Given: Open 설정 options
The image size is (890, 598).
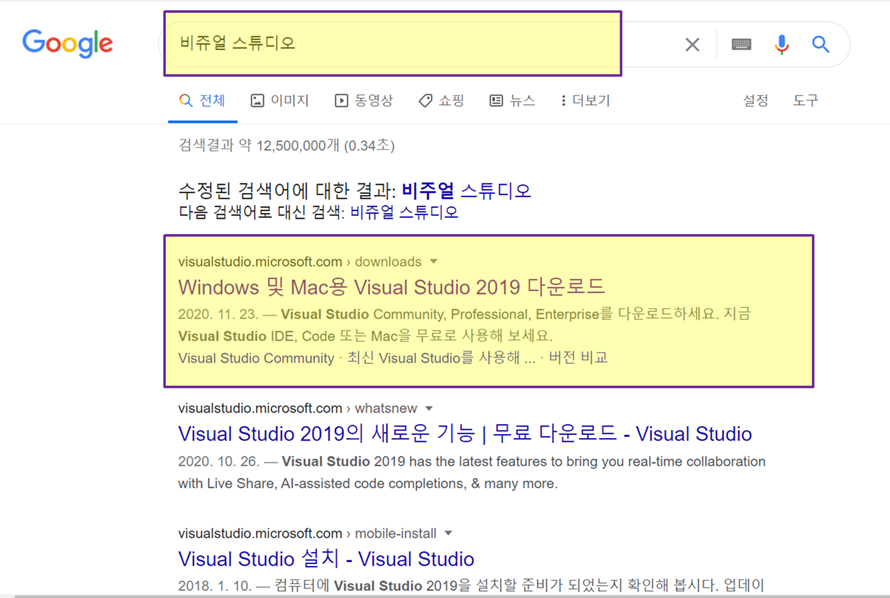Looking at the screenshot, I should pos(755,100).
